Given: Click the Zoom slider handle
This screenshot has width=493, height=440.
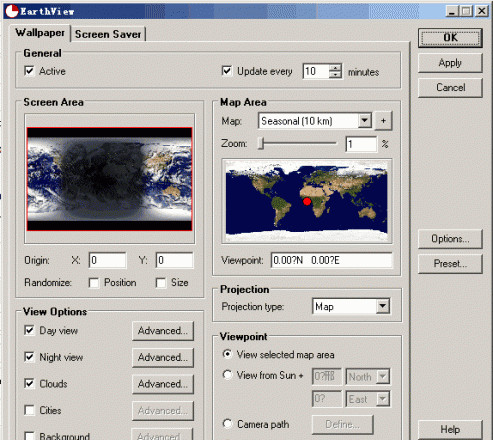Looking at the screenshot, I should click(261, 143).
